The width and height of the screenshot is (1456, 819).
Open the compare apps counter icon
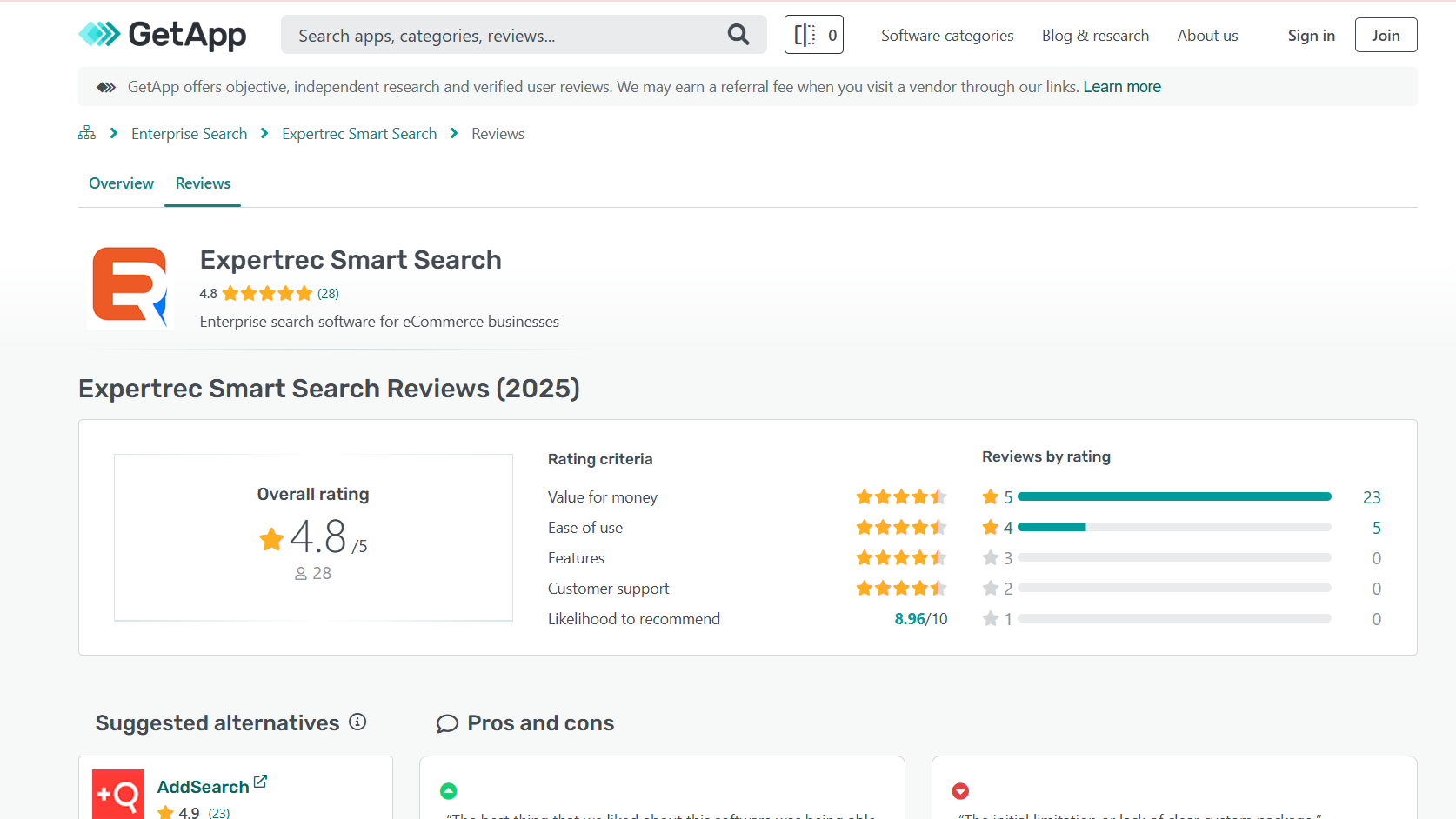coord(813,35)
